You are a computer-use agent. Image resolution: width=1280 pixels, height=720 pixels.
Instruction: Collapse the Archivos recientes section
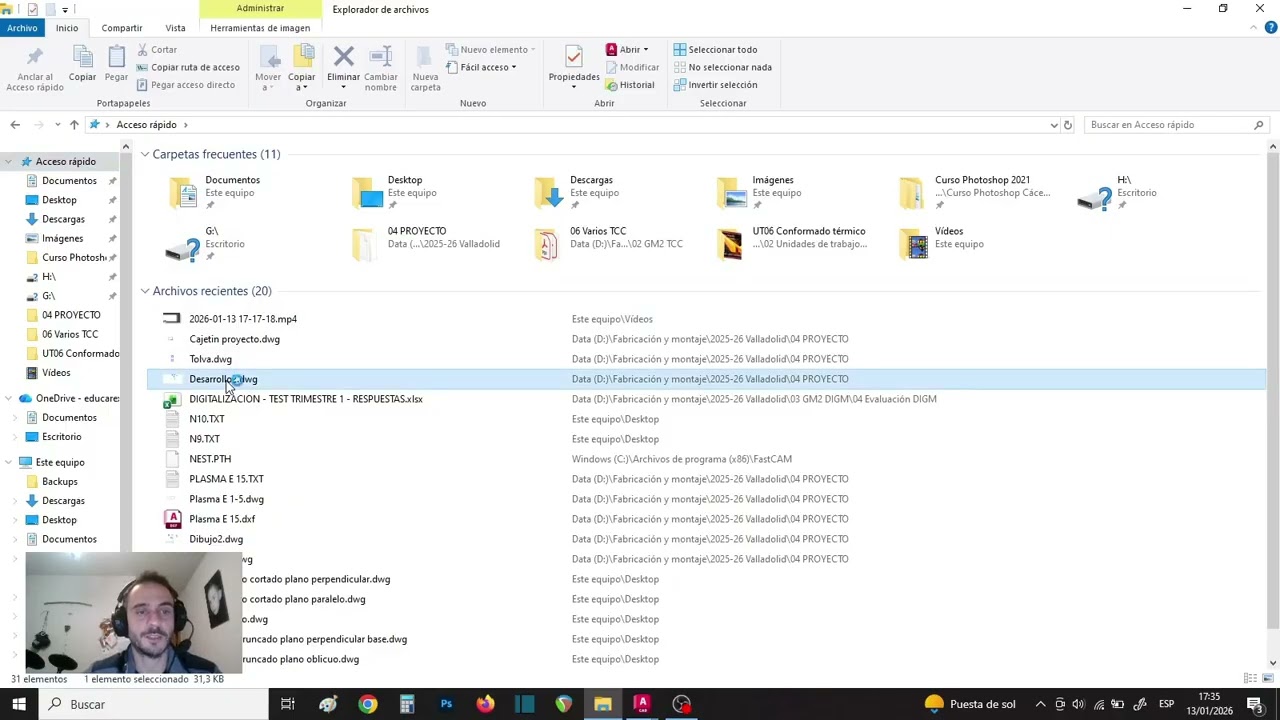[x=145, y=291]
